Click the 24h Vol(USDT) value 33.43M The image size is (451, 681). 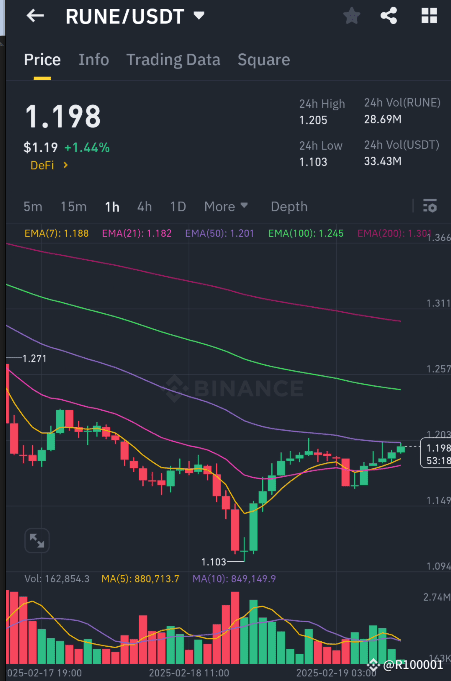383,161
